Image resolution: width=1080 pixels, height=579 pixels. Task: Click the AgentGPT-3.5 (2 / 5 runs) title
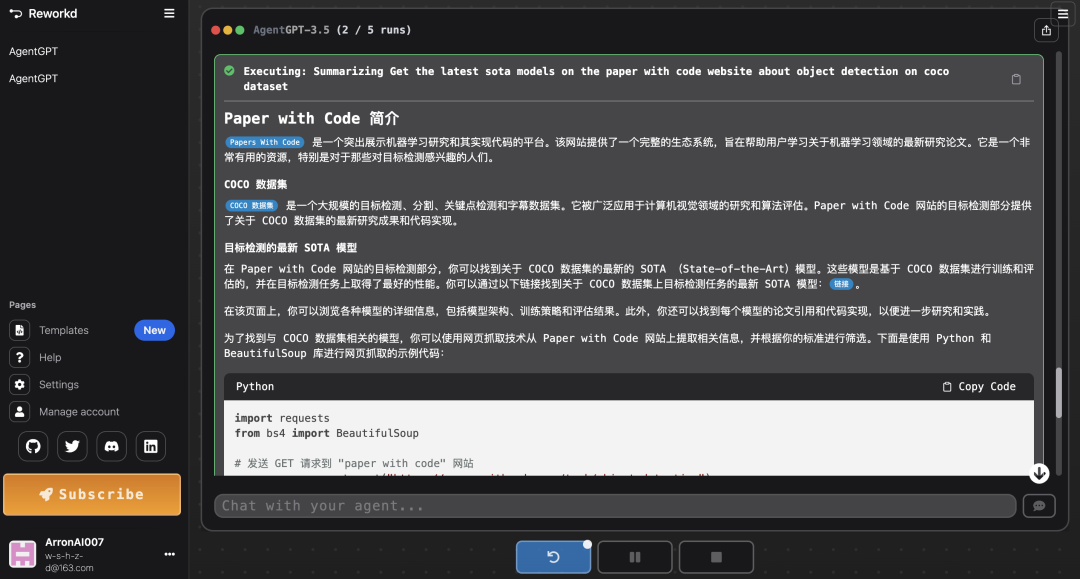(332, 30)
